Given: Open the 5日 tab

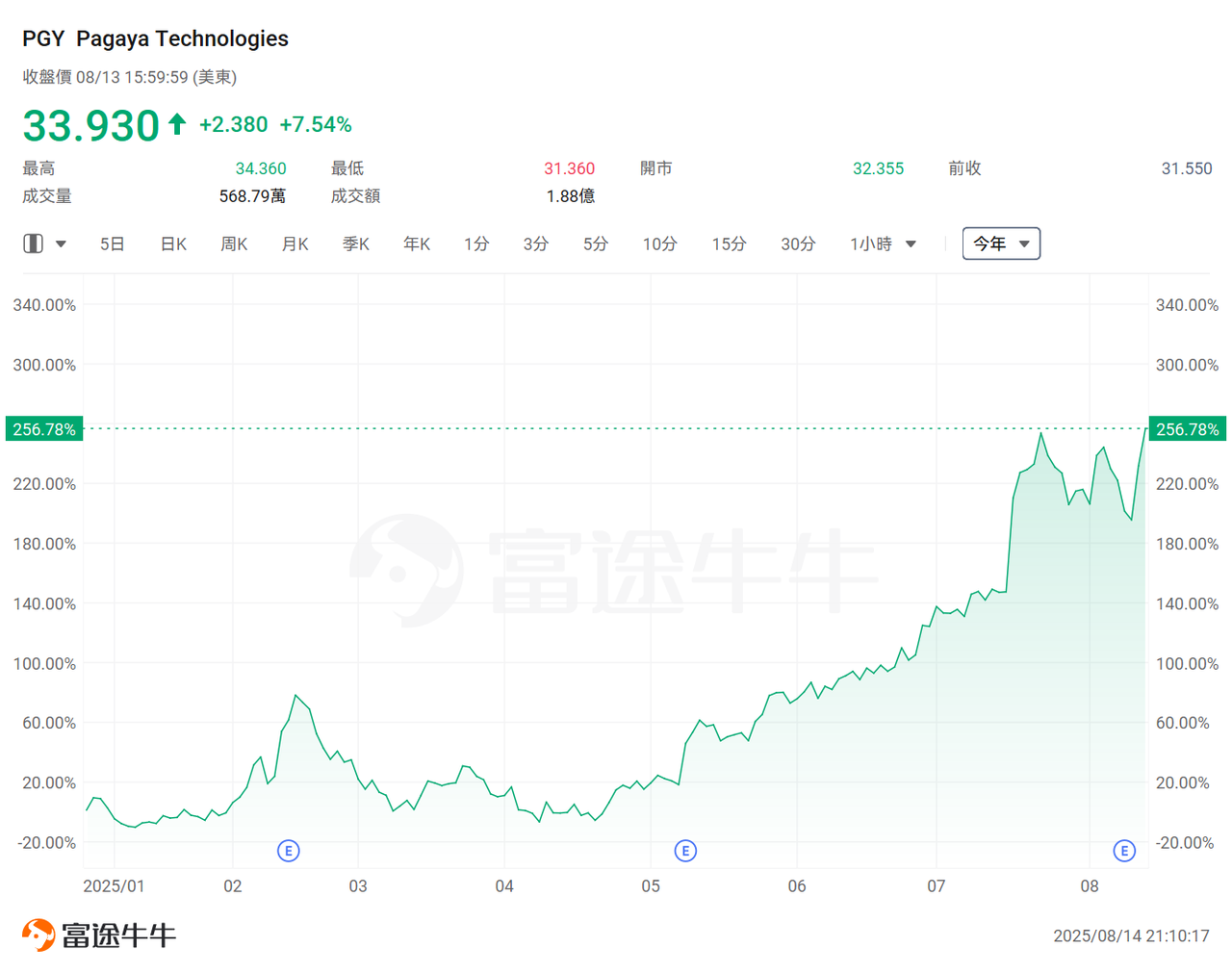Looking at the screenshot, I should pos(112,243).
